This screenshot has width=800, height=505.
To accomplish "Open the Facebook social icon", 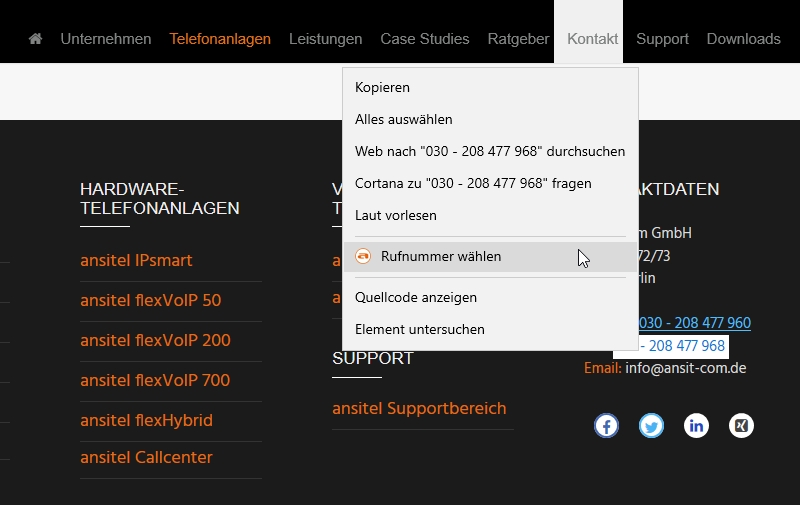I will tap(606, 425).
